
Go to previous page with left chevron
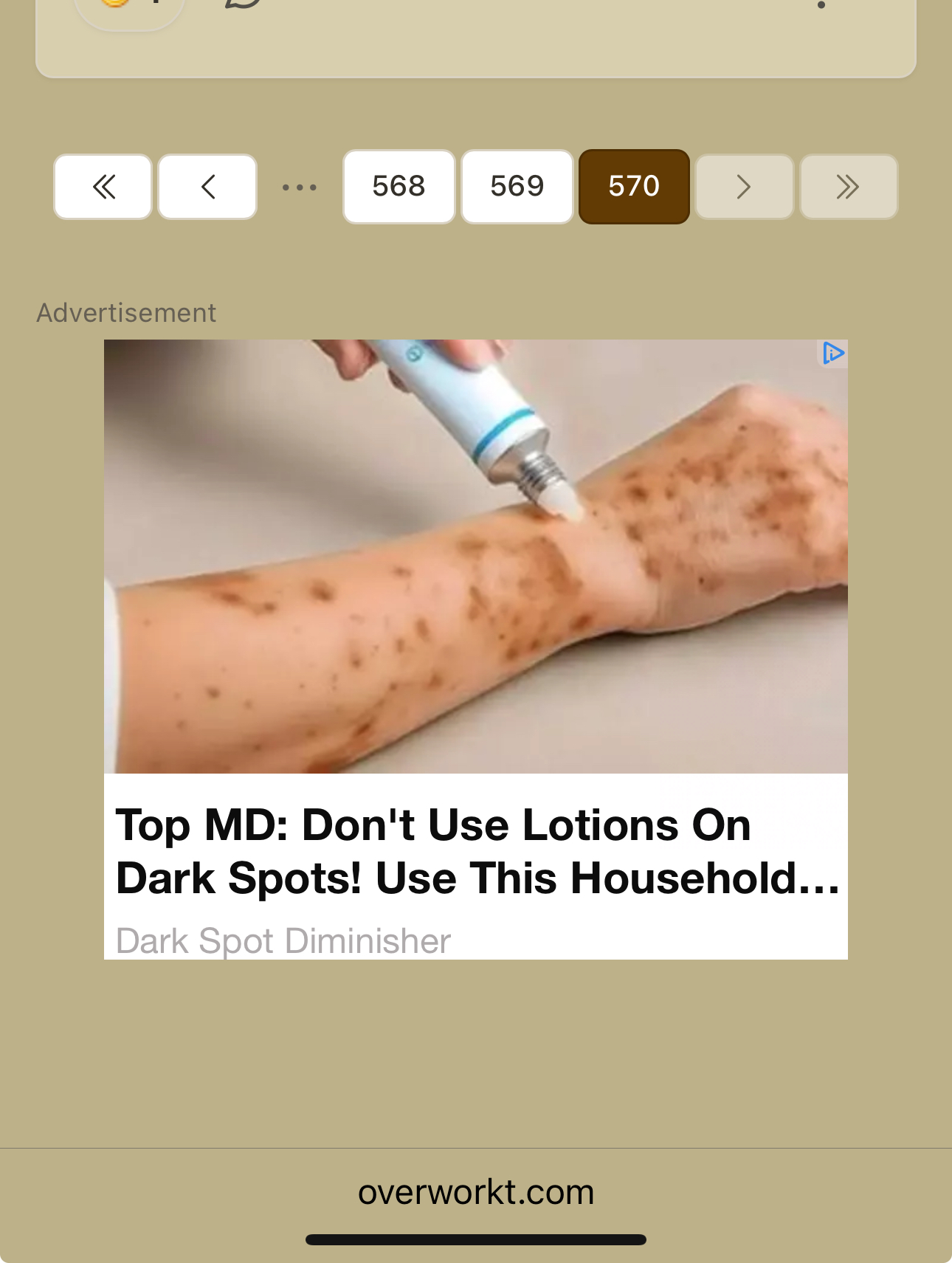pyautogui.click(x=207, y=187)
